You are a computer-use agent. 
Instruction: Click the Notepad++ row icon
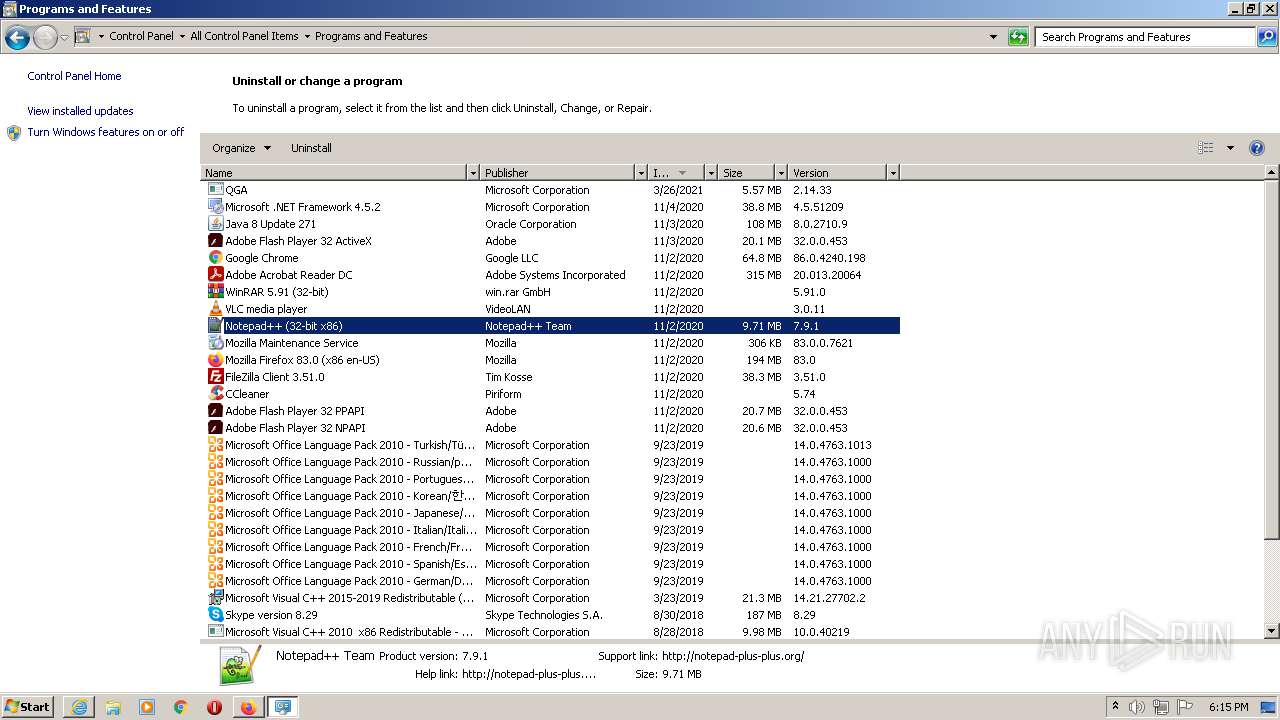pyautogui.click(x=215, y=326)
